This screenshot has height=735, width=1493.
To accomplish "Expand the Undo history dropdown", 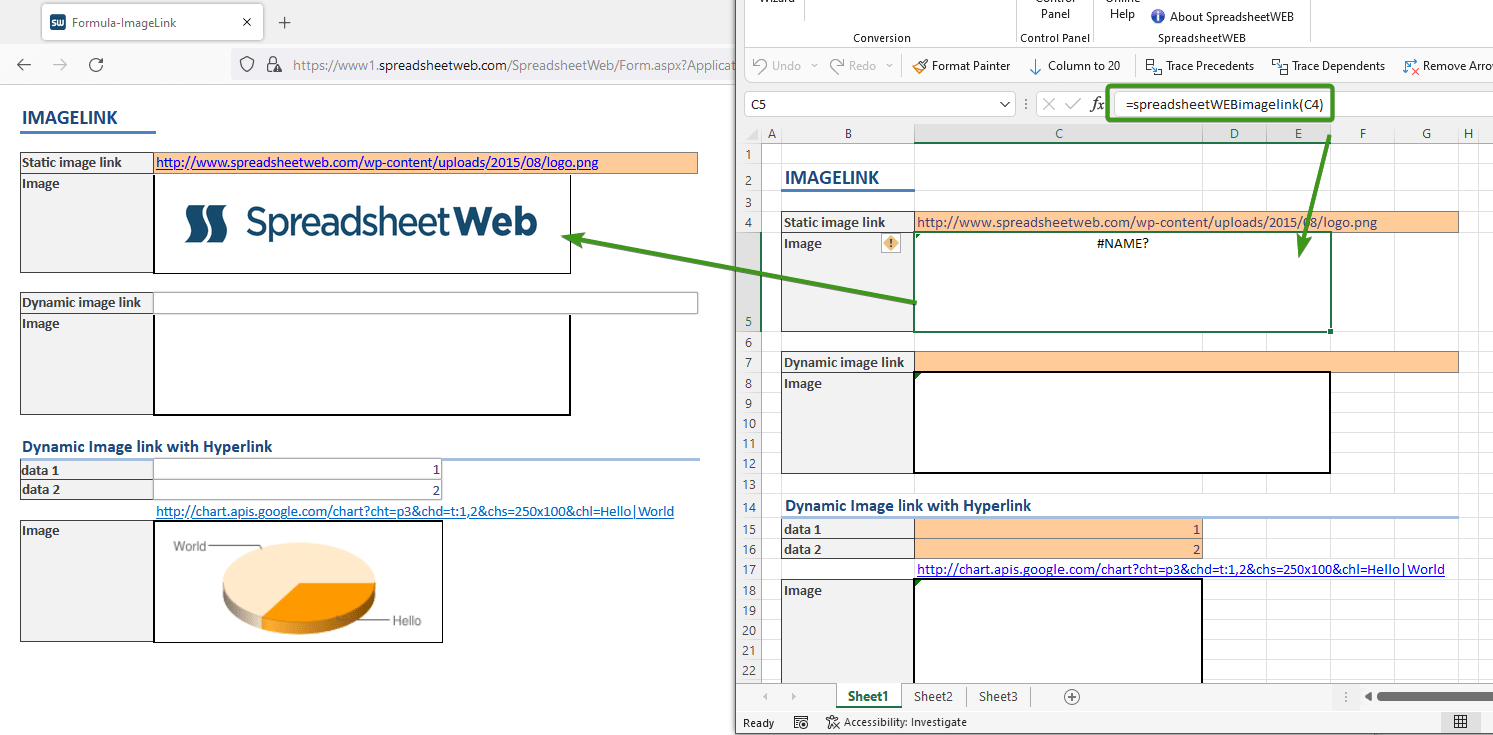I will click(x=815, y=66).
